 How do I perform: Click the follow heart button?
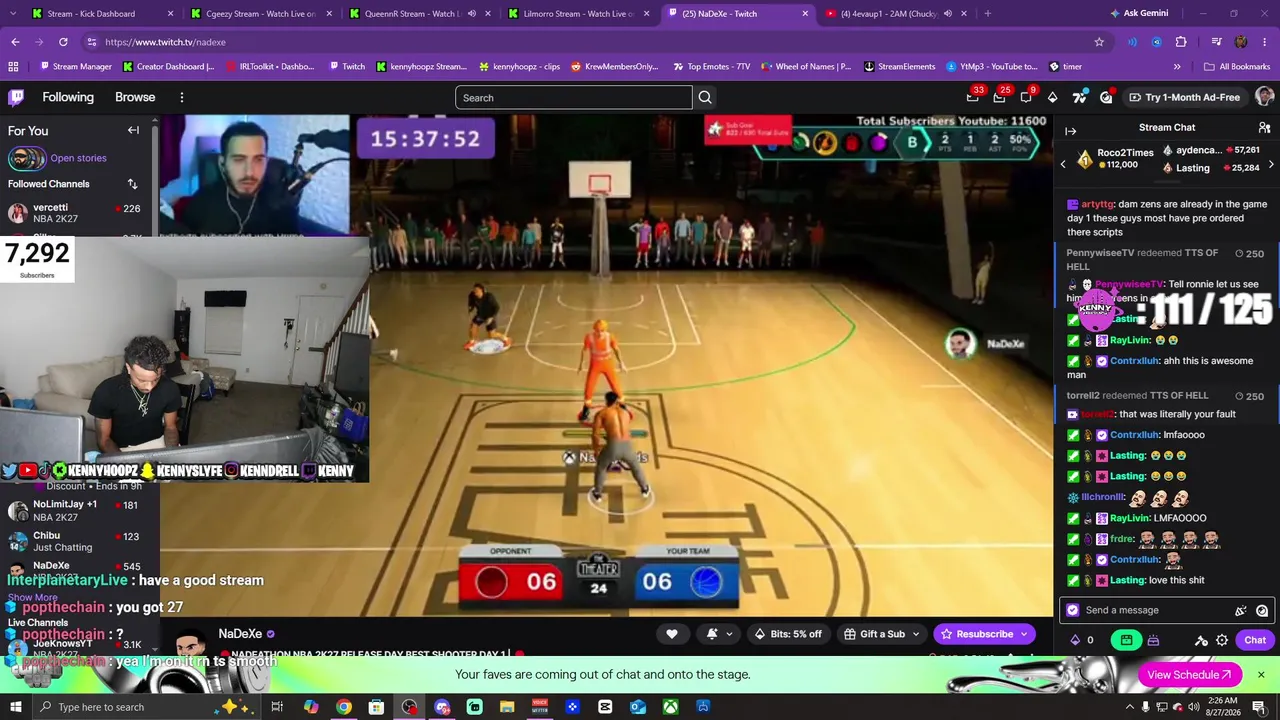(x=672, y=634)
